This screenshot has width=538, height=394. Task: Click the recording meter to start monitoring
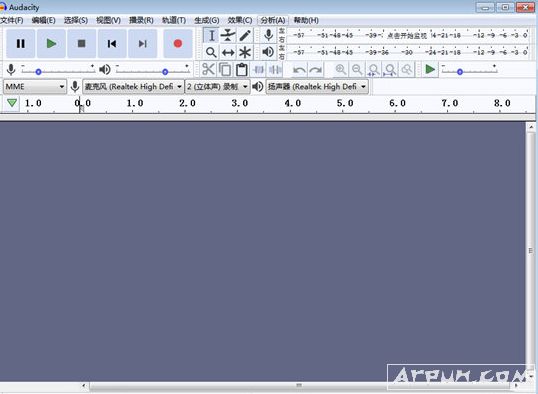pos(408,35)
